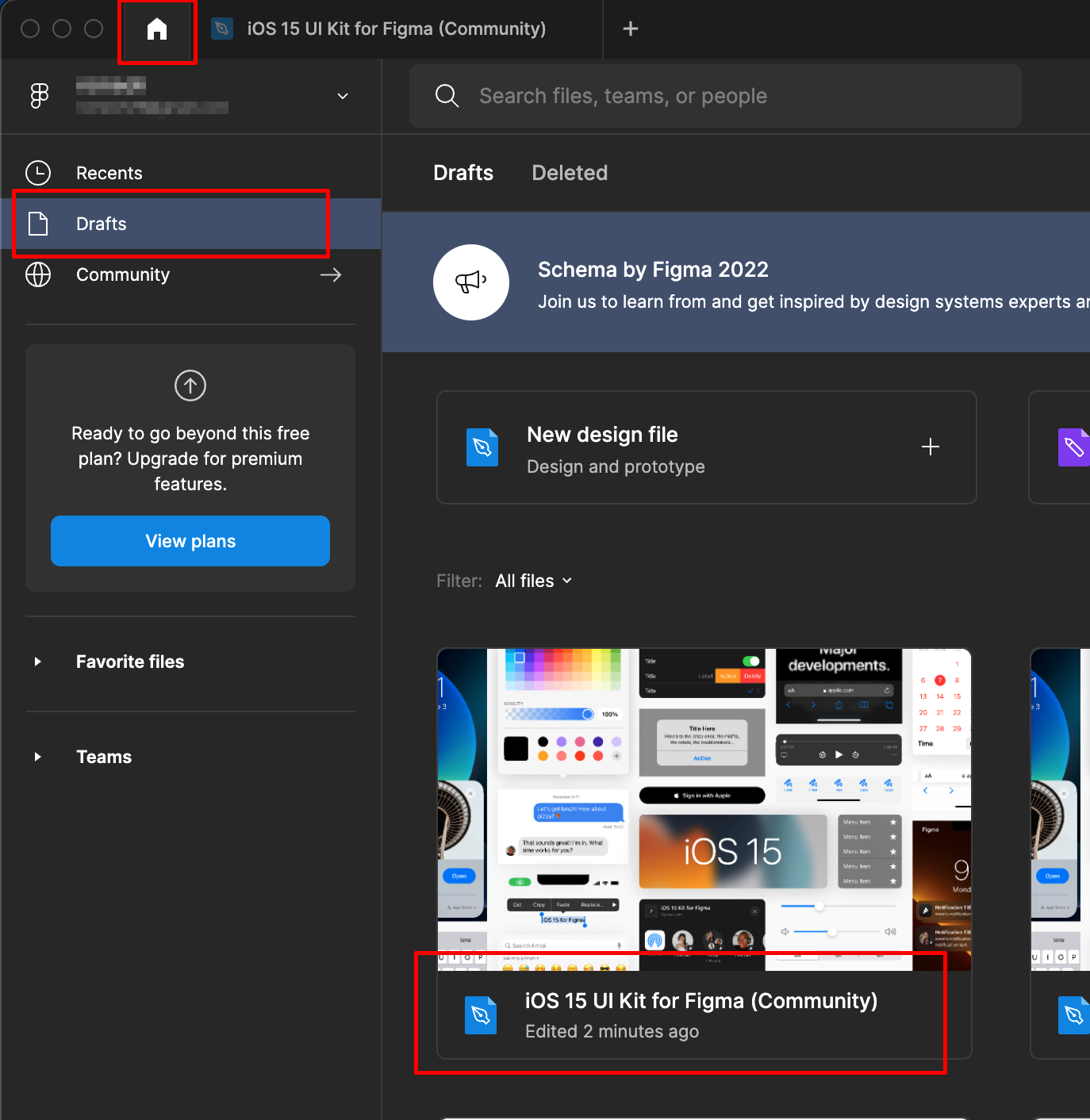
Task: Open the iOS 15 UI Kit file thumbnail
Action: (x=704, y=809)
